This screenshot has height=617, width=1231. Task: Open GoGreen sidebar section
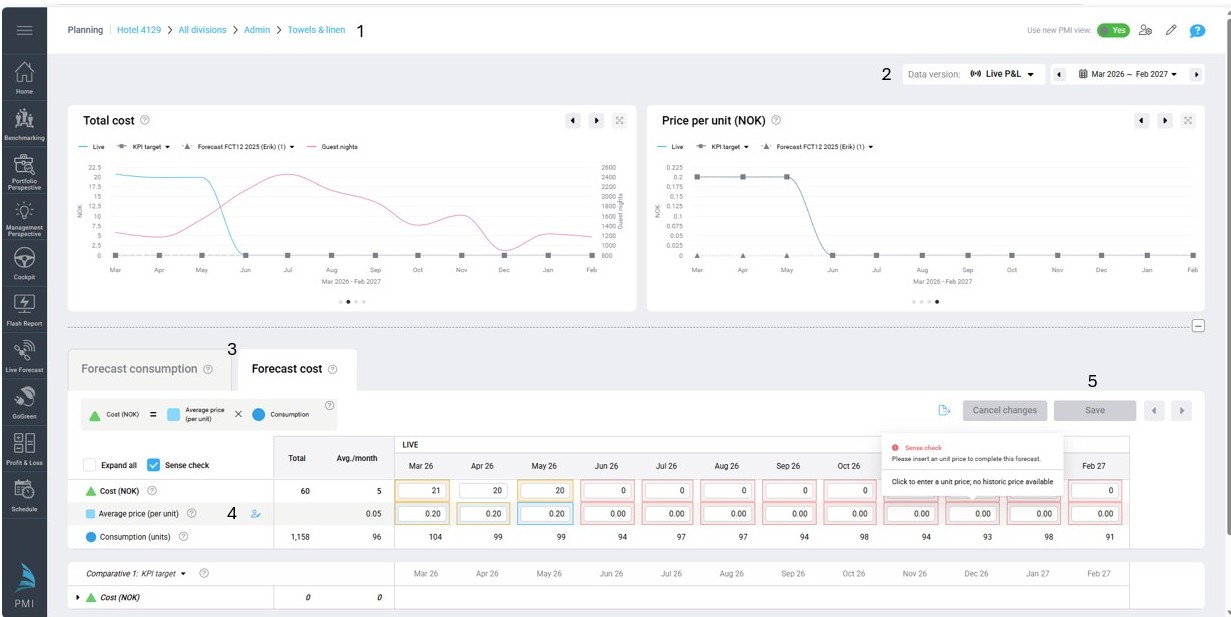pyautogui.click(x=24, y=401)
